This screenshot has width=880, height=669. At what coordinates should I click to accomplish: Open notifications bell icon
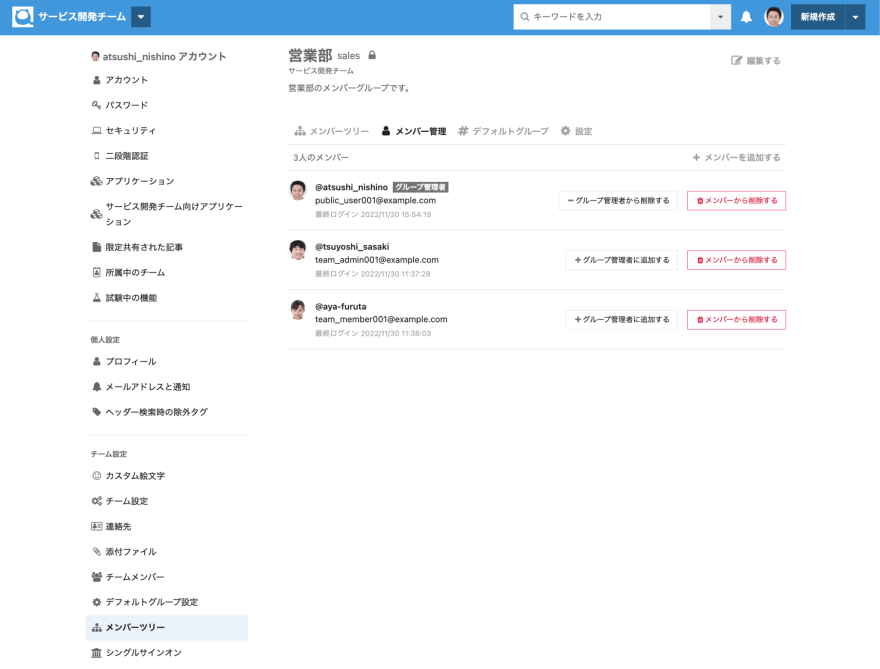tap(746, 17)
